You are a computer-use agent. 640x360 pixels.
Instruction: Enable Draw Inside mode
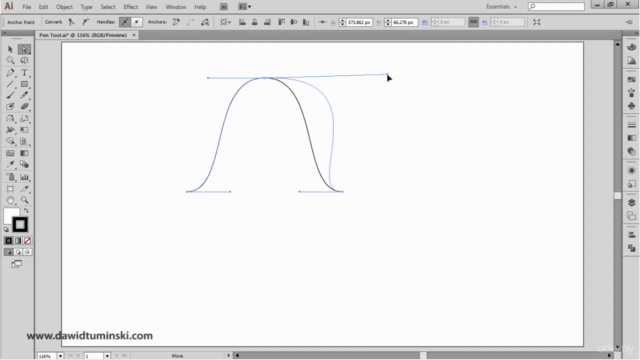click(x=27, y=252)
